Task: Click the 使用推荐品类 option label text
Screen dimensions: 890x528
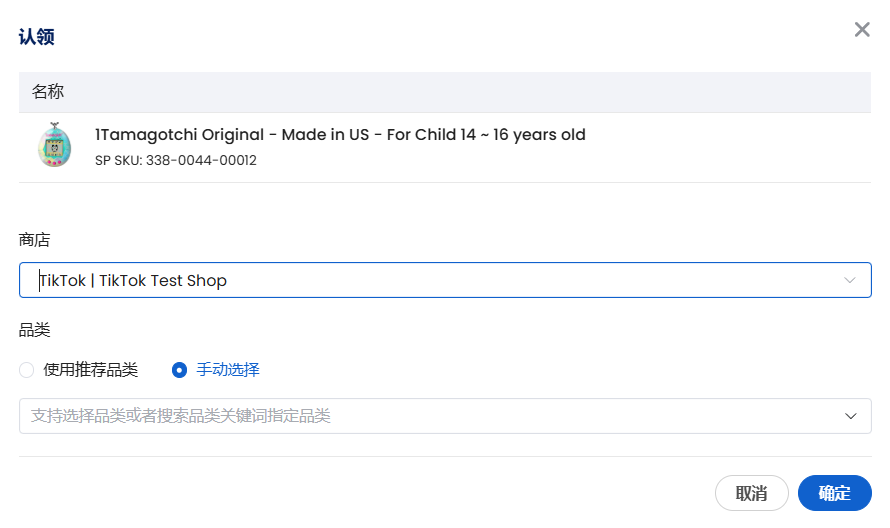Action: coord(91,370)
